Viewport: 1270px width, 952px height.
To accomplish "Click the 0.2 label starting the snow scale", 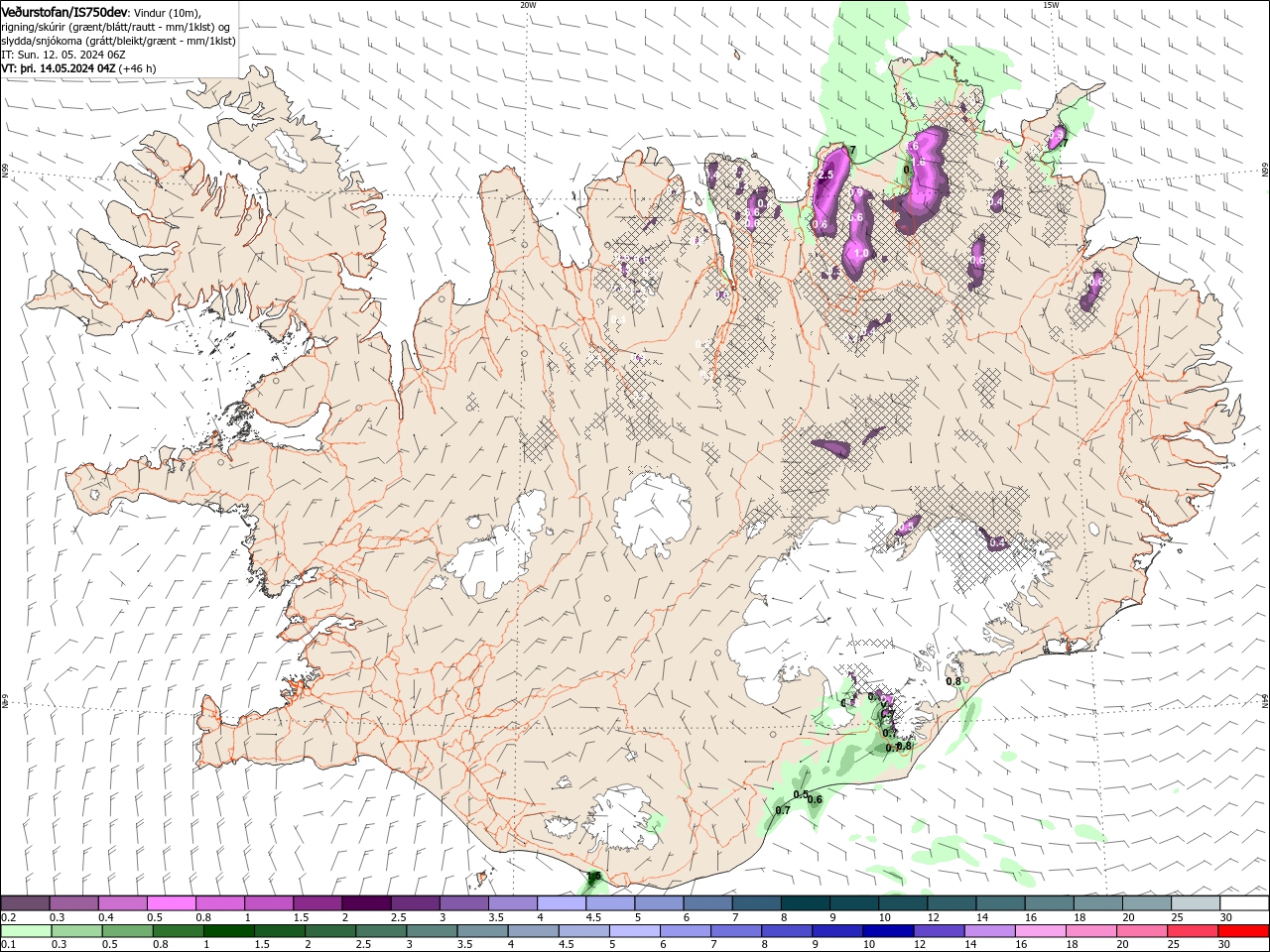I will (x=9, y=917).
